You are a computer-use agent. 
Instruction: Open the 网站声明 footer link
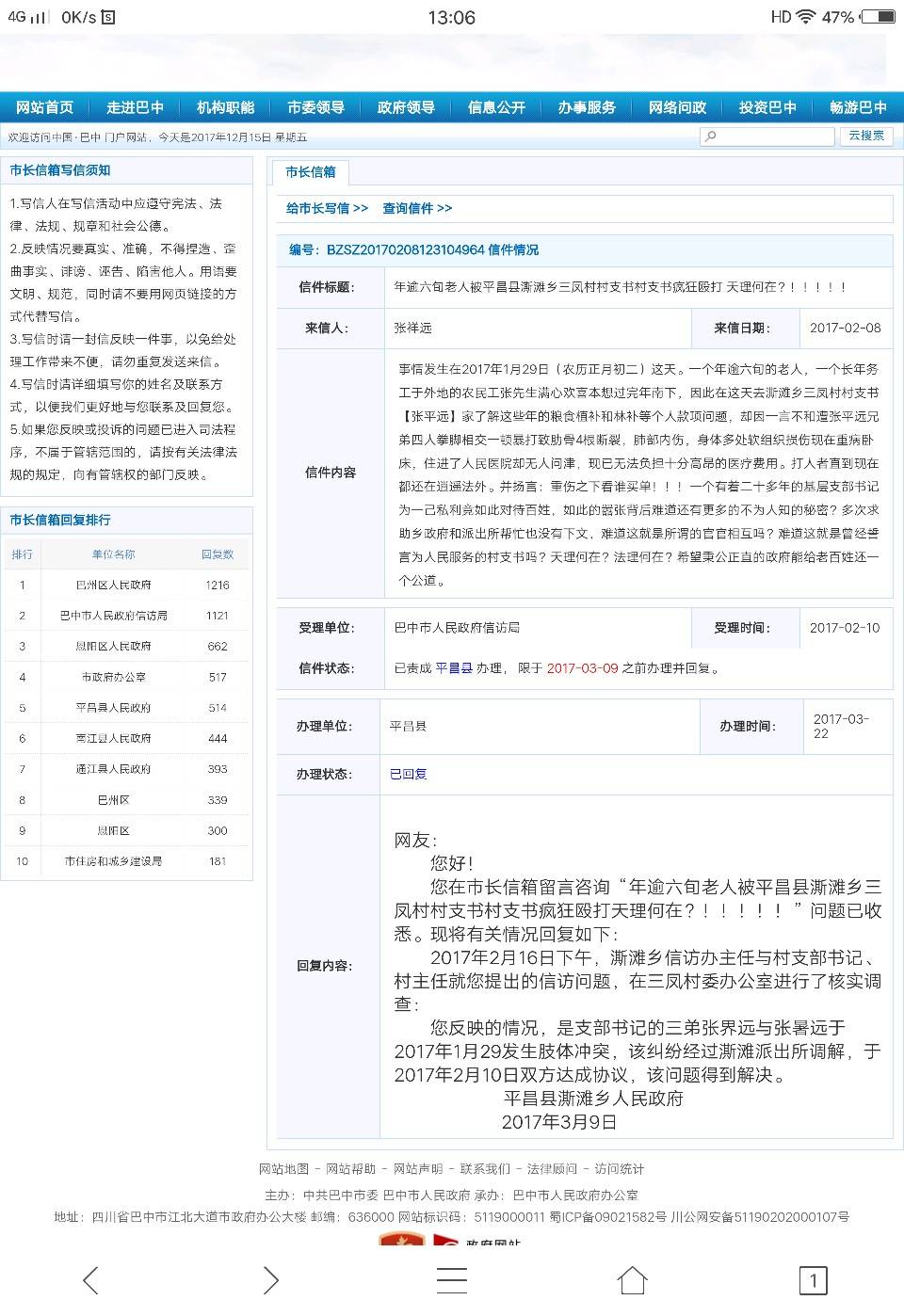click(418, 1169)
